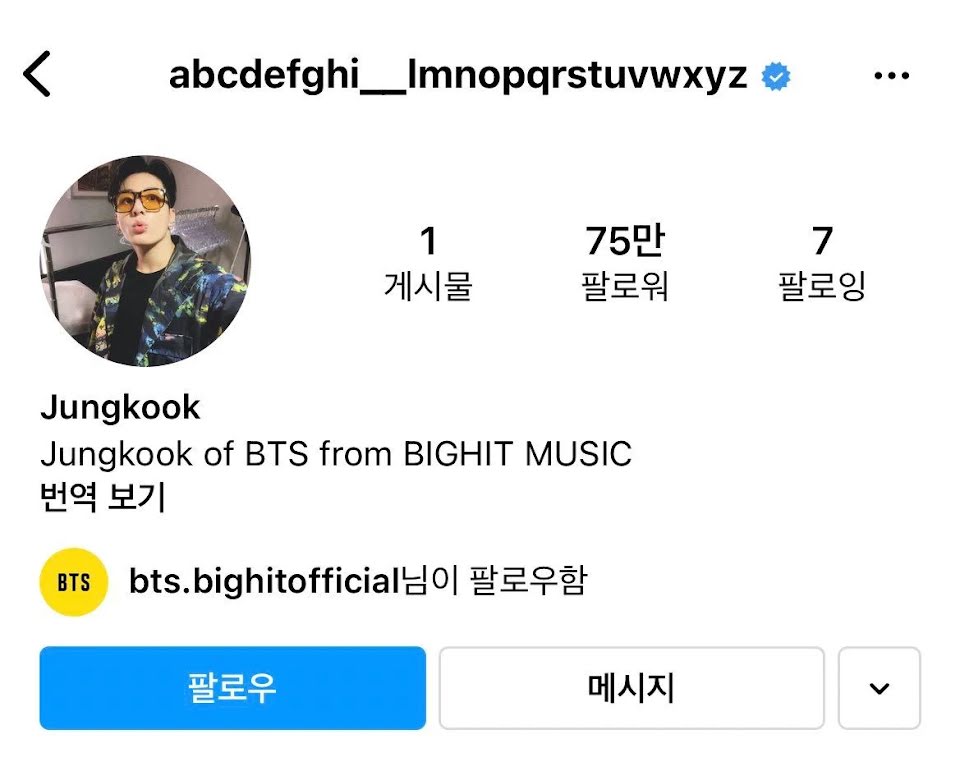Open the yellow BTS avatar icon
Image resolution: width=960 pixels, height=776 pixels.
click(73, 582)
